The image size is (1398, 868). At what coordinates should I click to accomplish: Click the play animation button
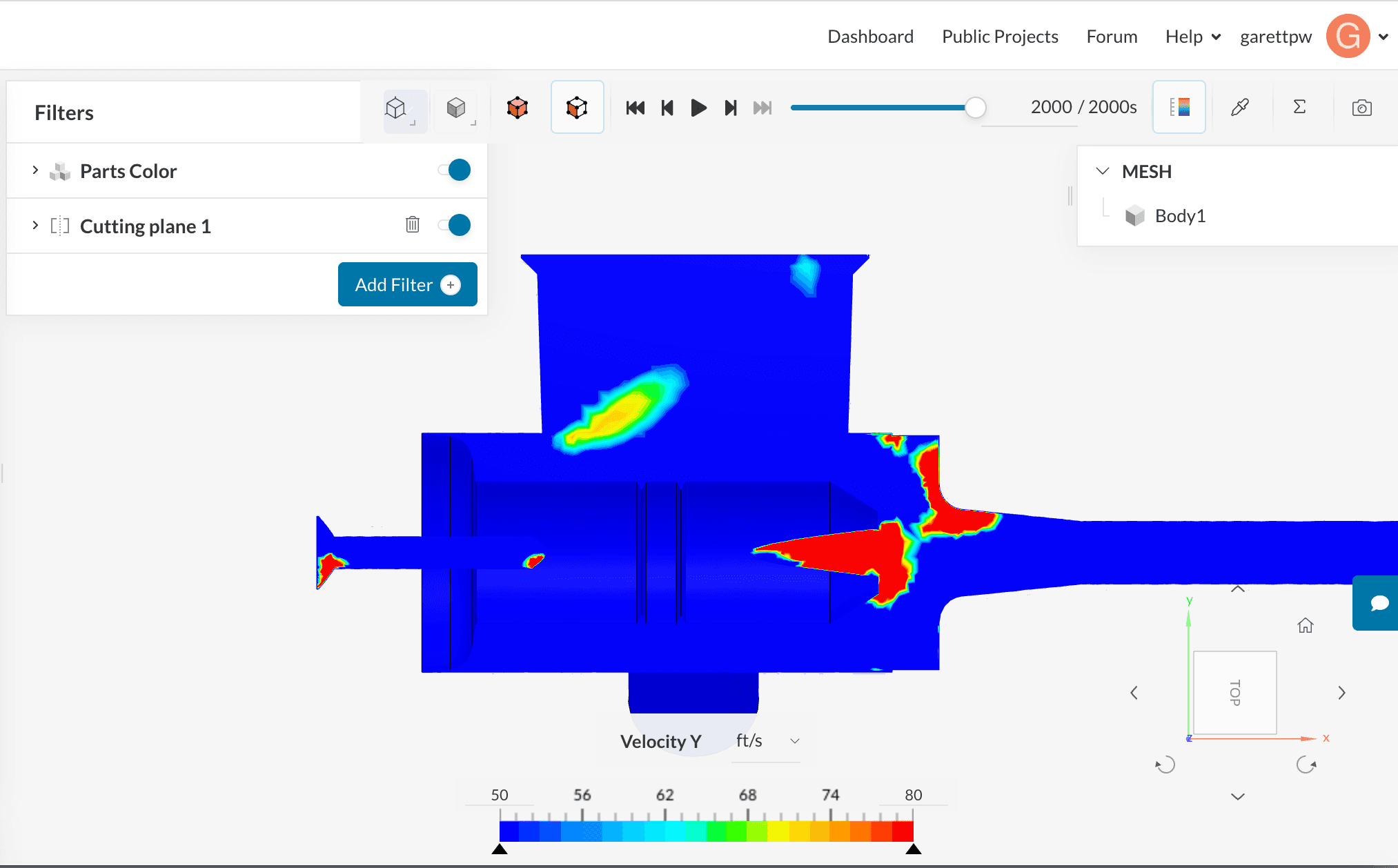(x=698, y=108)
